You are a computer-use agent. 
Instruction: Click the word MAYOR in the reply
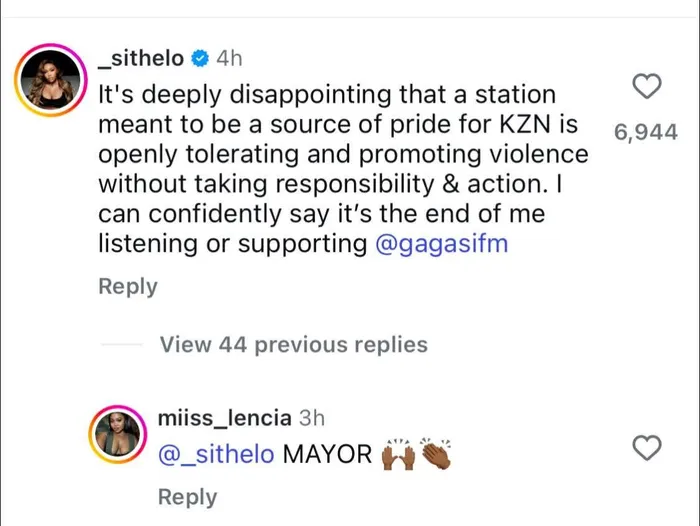coord(327,454)
